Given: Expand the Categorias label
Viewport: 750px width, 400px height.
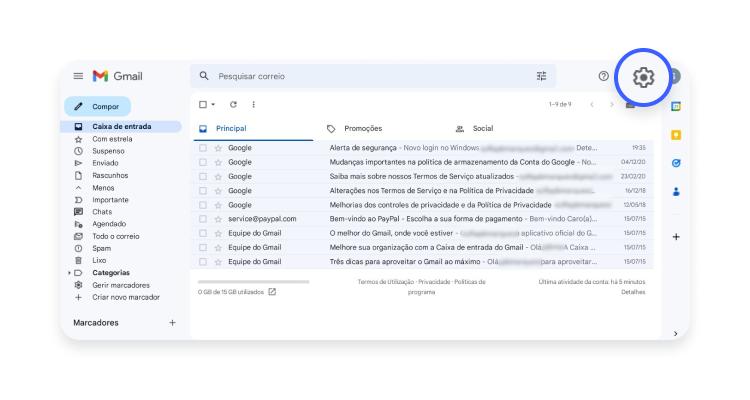Looking at the screenshot, I should [x=70, y=273].
